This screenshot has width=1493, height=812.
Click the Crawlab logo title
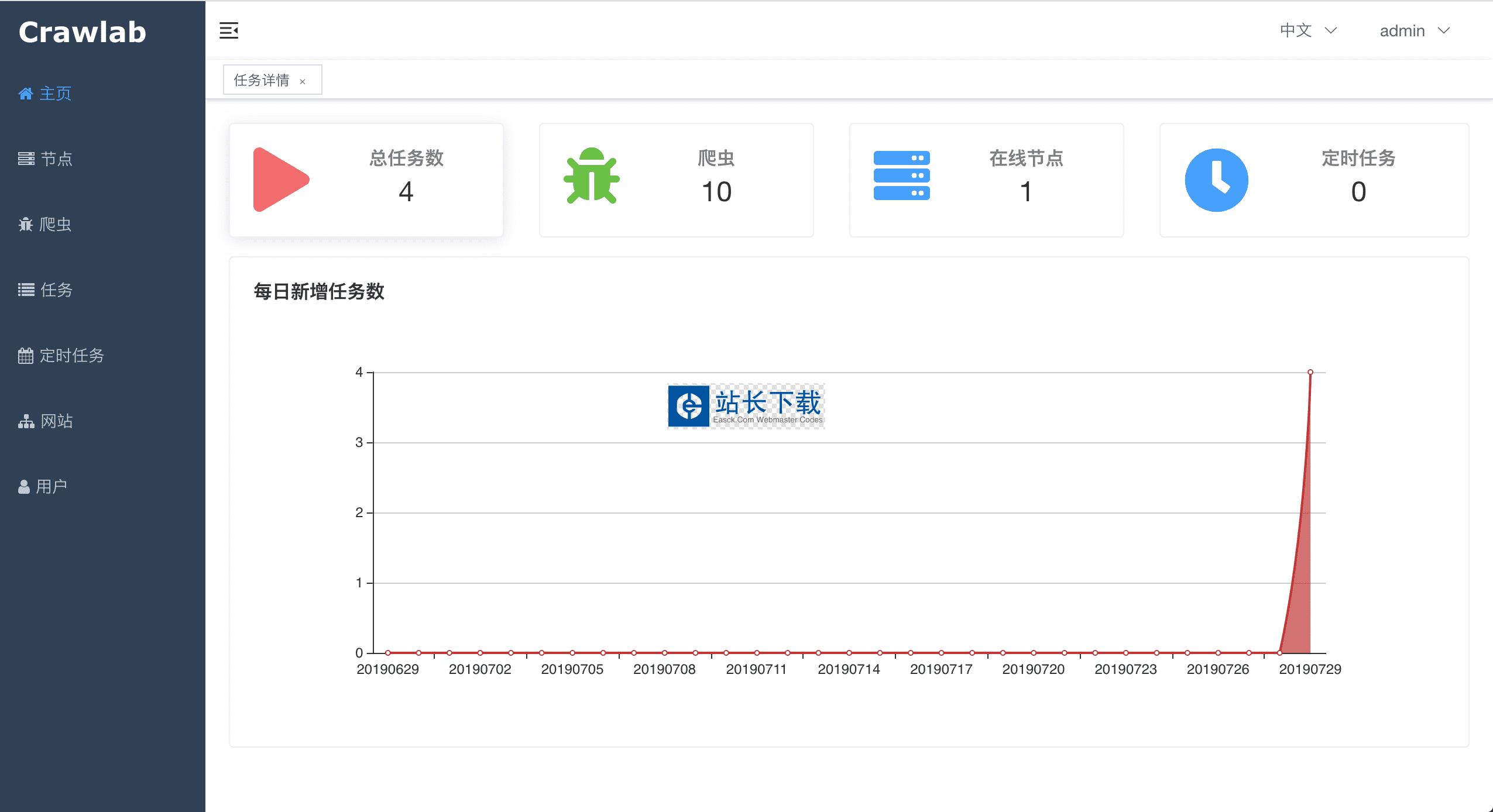(82, 32)
